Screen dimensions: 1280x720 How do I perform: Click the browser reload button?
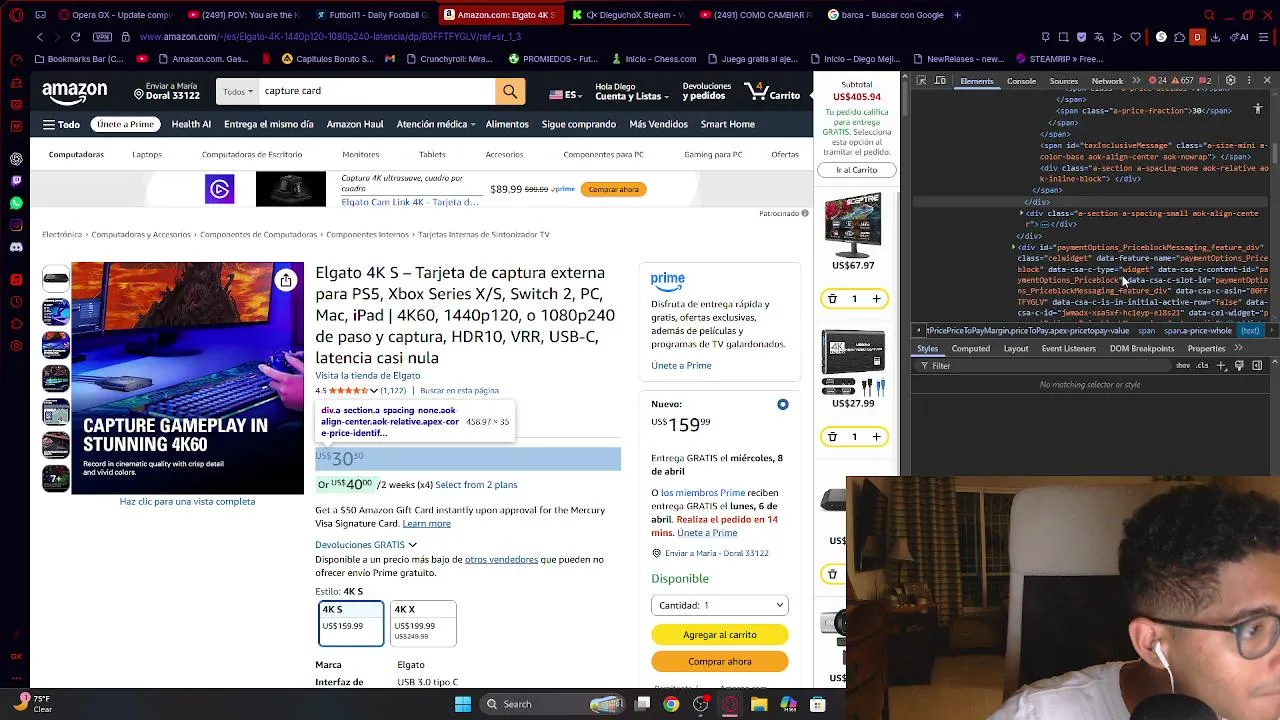[75, 37]
